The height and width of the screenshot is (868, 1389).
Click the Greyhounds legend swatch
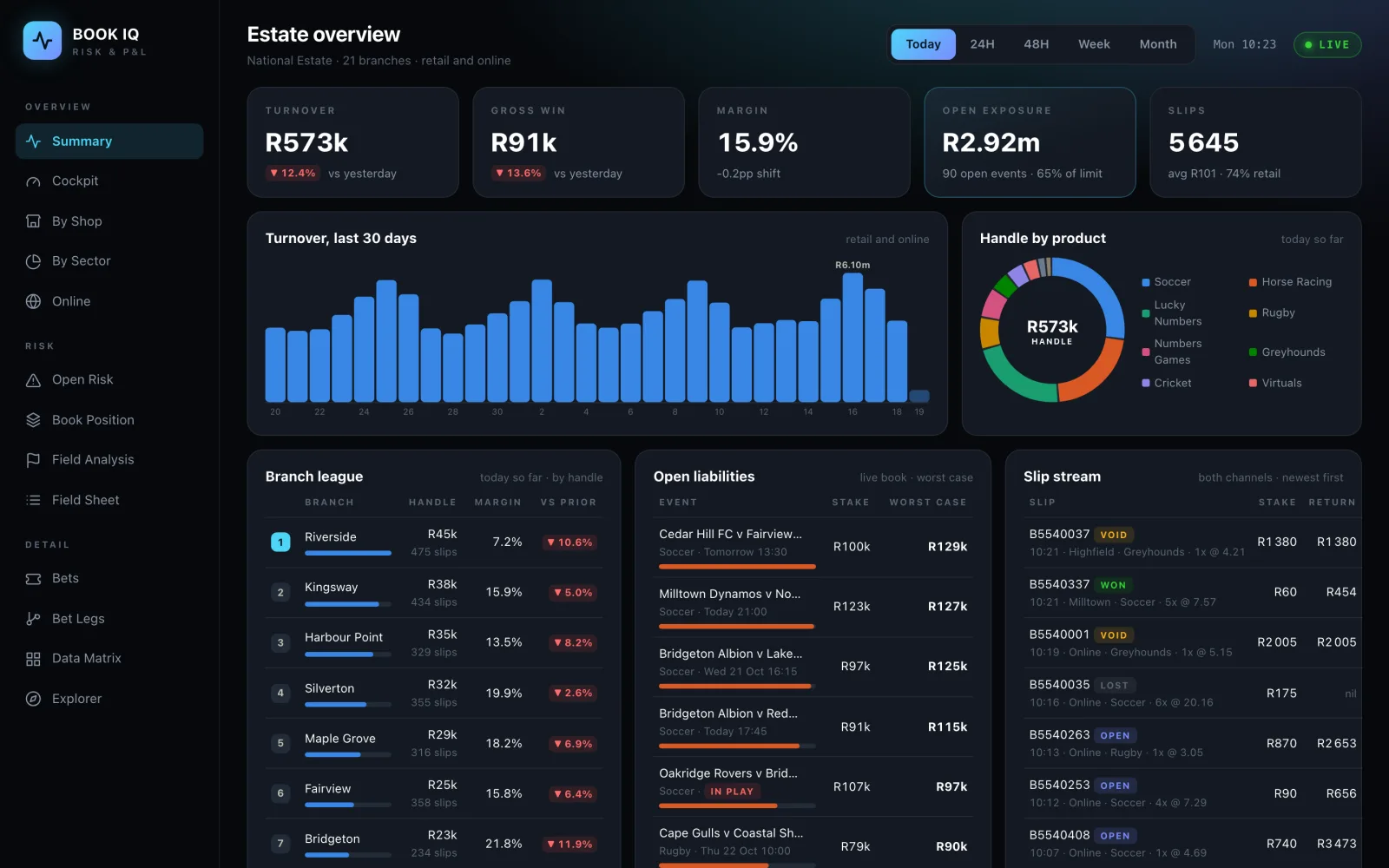pyautogui.click(x=1253, y=352)
